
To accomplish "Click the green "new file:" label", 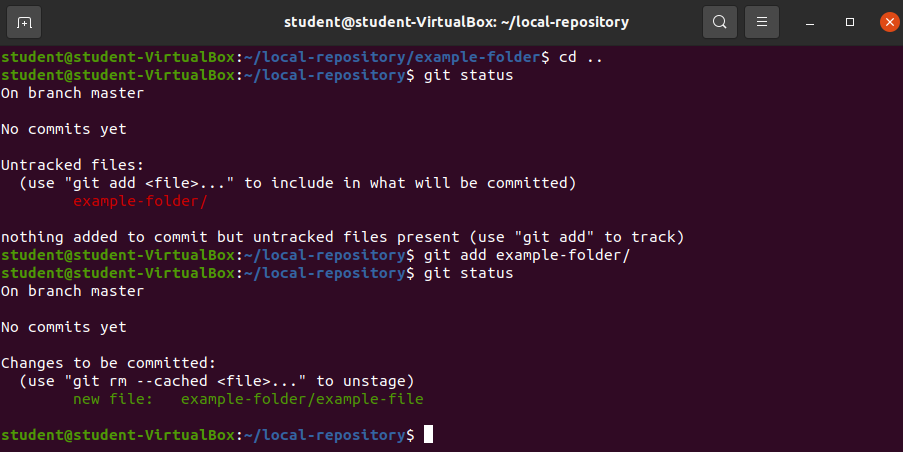I will coord(113,399).
